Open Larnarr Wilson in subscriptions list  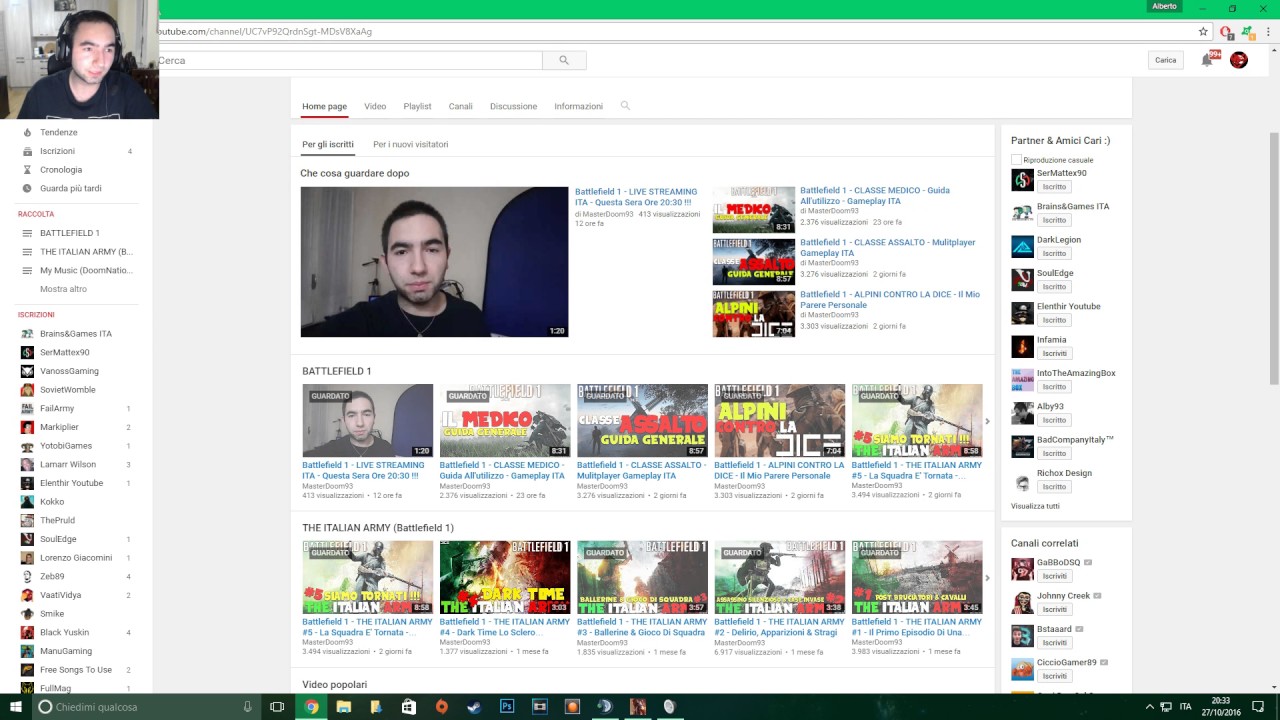pyautogui.click(x=68, y=464)
